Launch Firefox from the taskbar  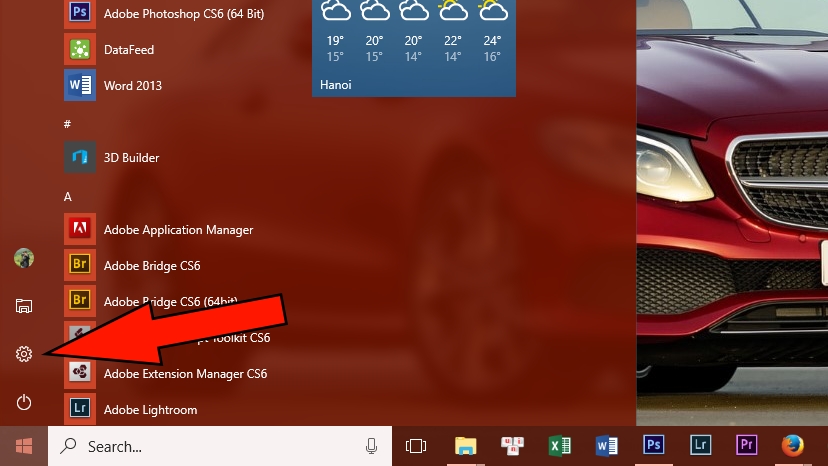point(793,445)
